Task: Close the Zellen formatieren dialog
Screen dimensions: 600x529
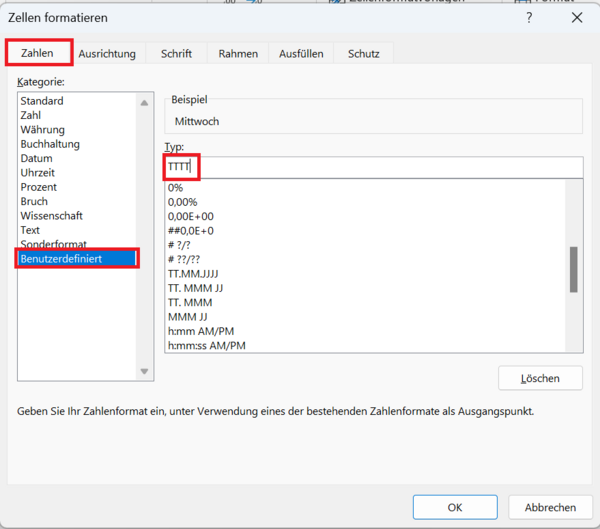Action: click(x=576, y=18)
